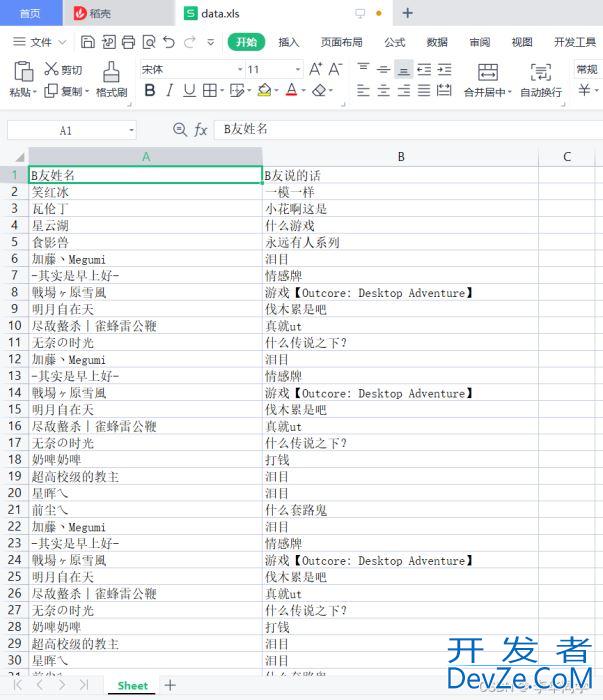Switch to the Page Layout tab
The height and width of the screenshot is (700, 603).
341,42
